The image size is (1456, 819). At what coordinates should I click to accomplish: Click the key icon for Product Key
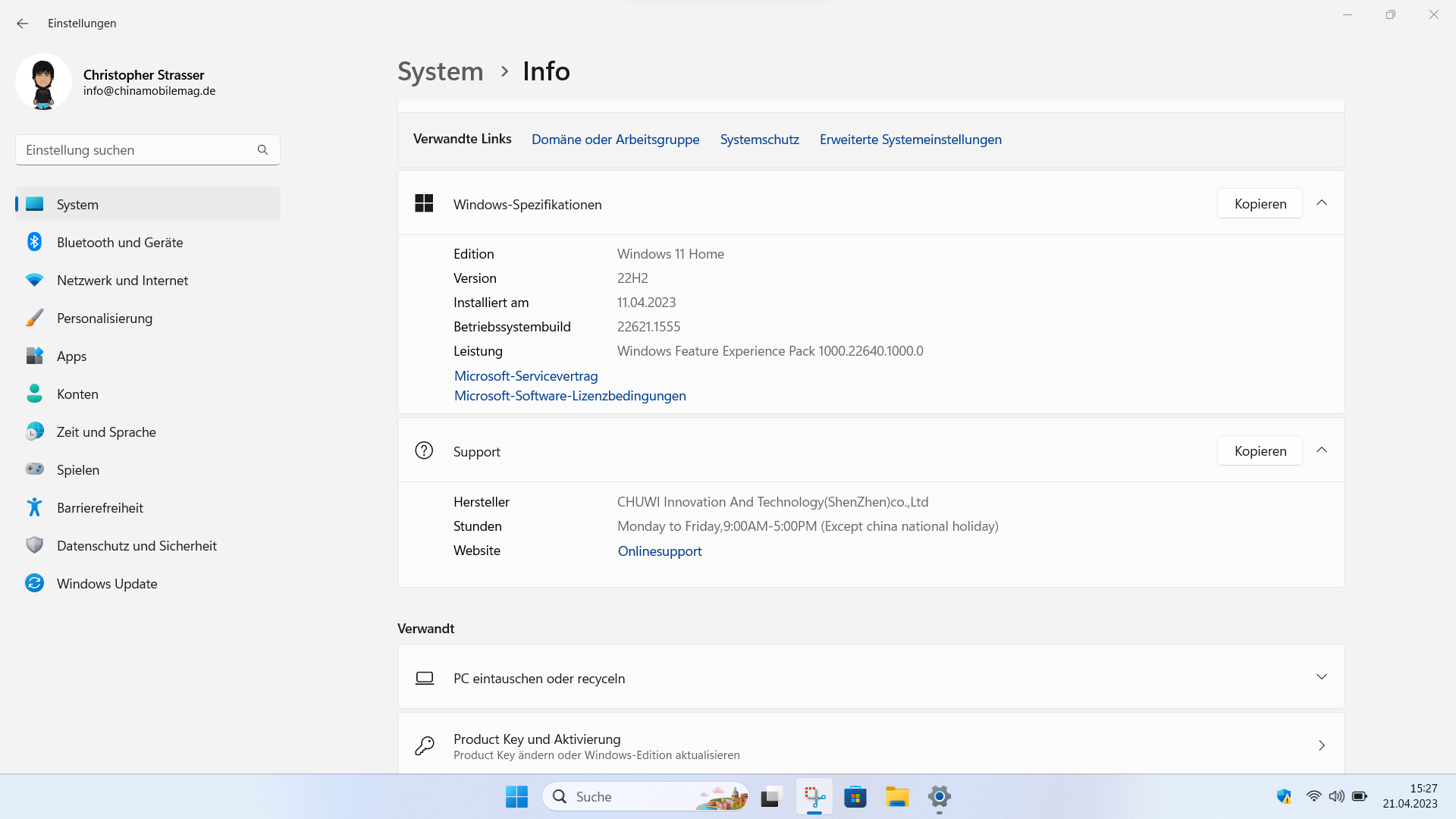coord(425,745)
